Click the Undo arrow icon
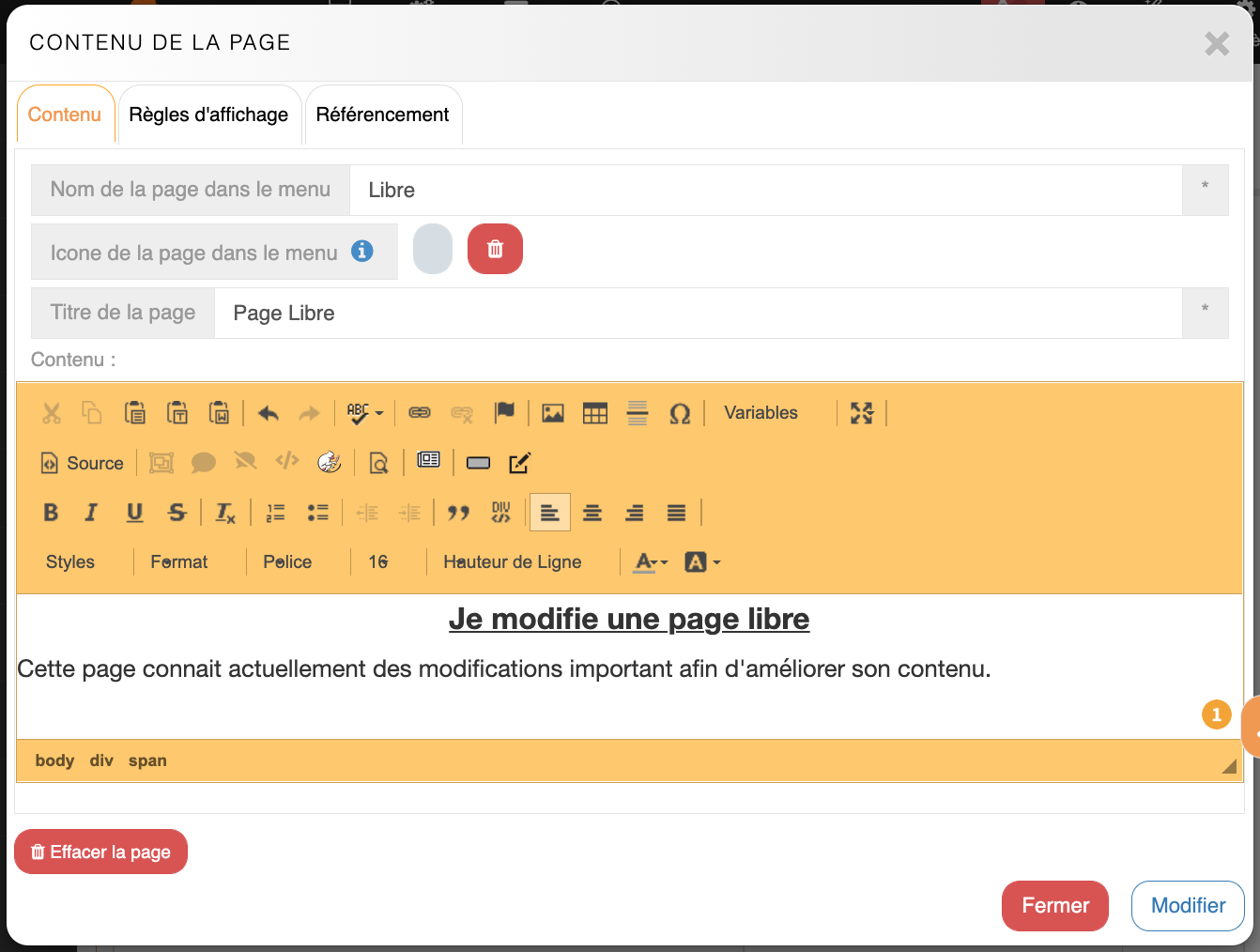 point(269,413)
